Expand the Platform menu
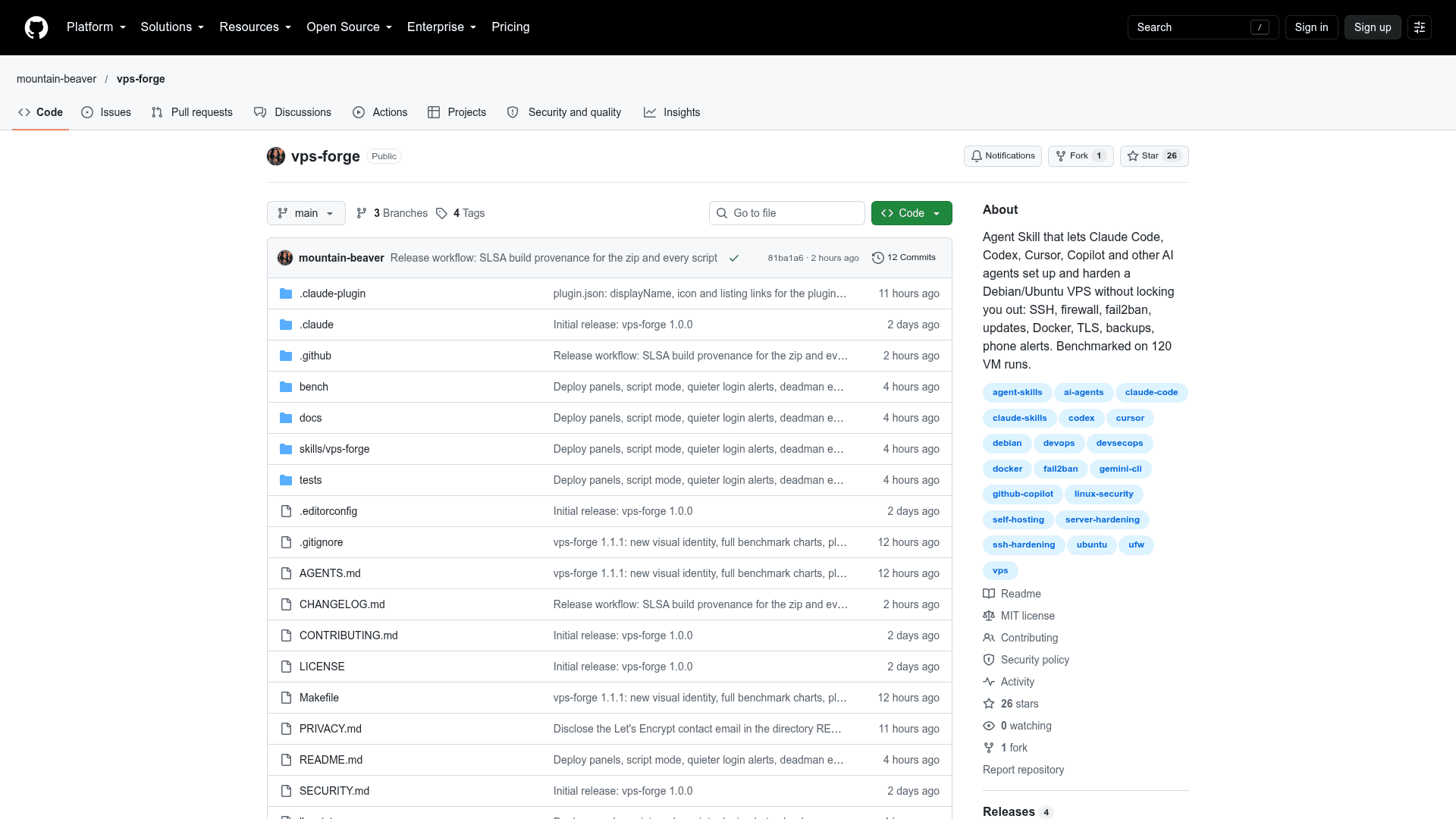Viewport: 1456px width, 819px height. [96, 27]
